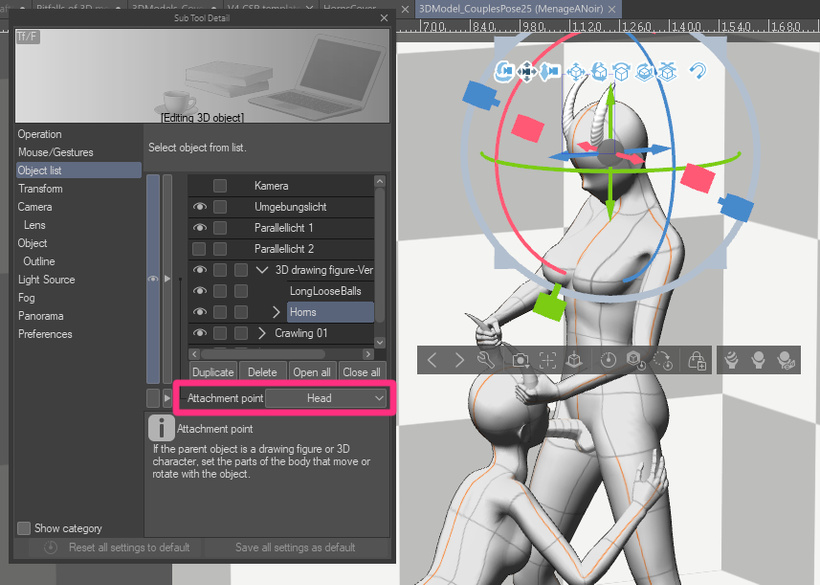Open the Attachment point dropdown showing Head
The width and height of the screenshot is (820, 585).
(322, 398)
